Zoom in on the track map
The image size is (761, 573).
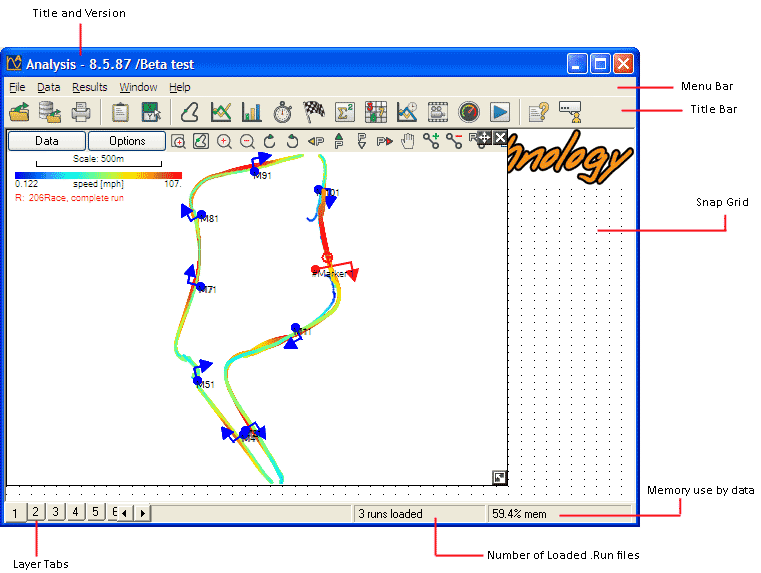[224, 142]
